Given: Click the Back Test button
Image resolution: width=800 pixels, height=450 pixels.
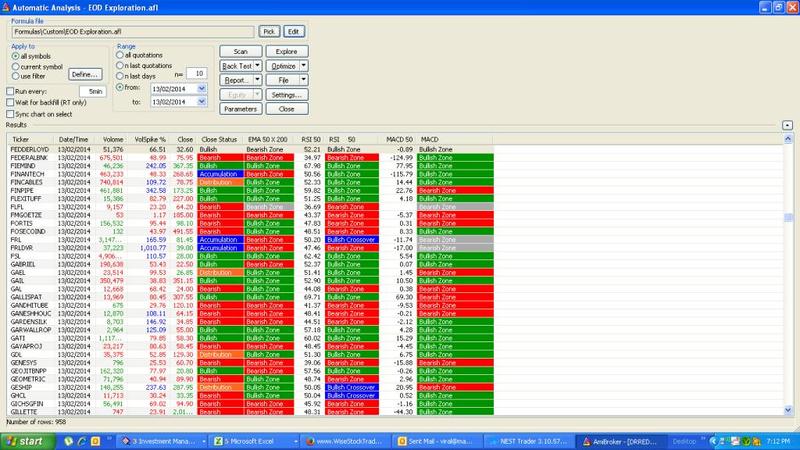Looking at the screenshot, I should click(x=237, y=66).
